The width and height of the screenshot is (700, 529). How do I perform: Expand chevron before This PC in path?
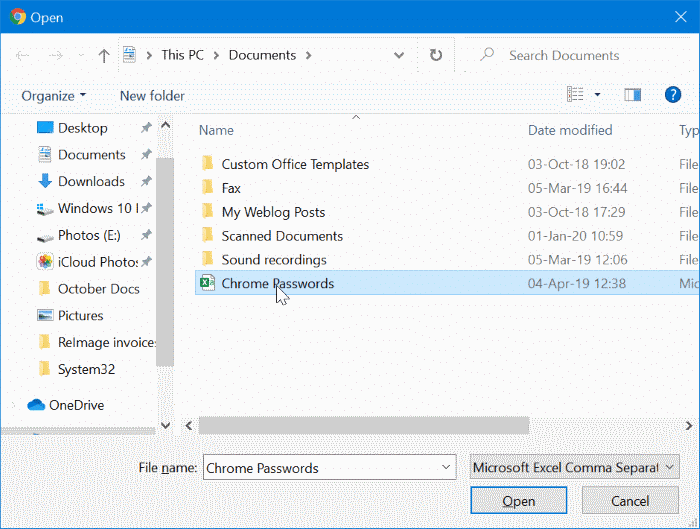point(149,55)
